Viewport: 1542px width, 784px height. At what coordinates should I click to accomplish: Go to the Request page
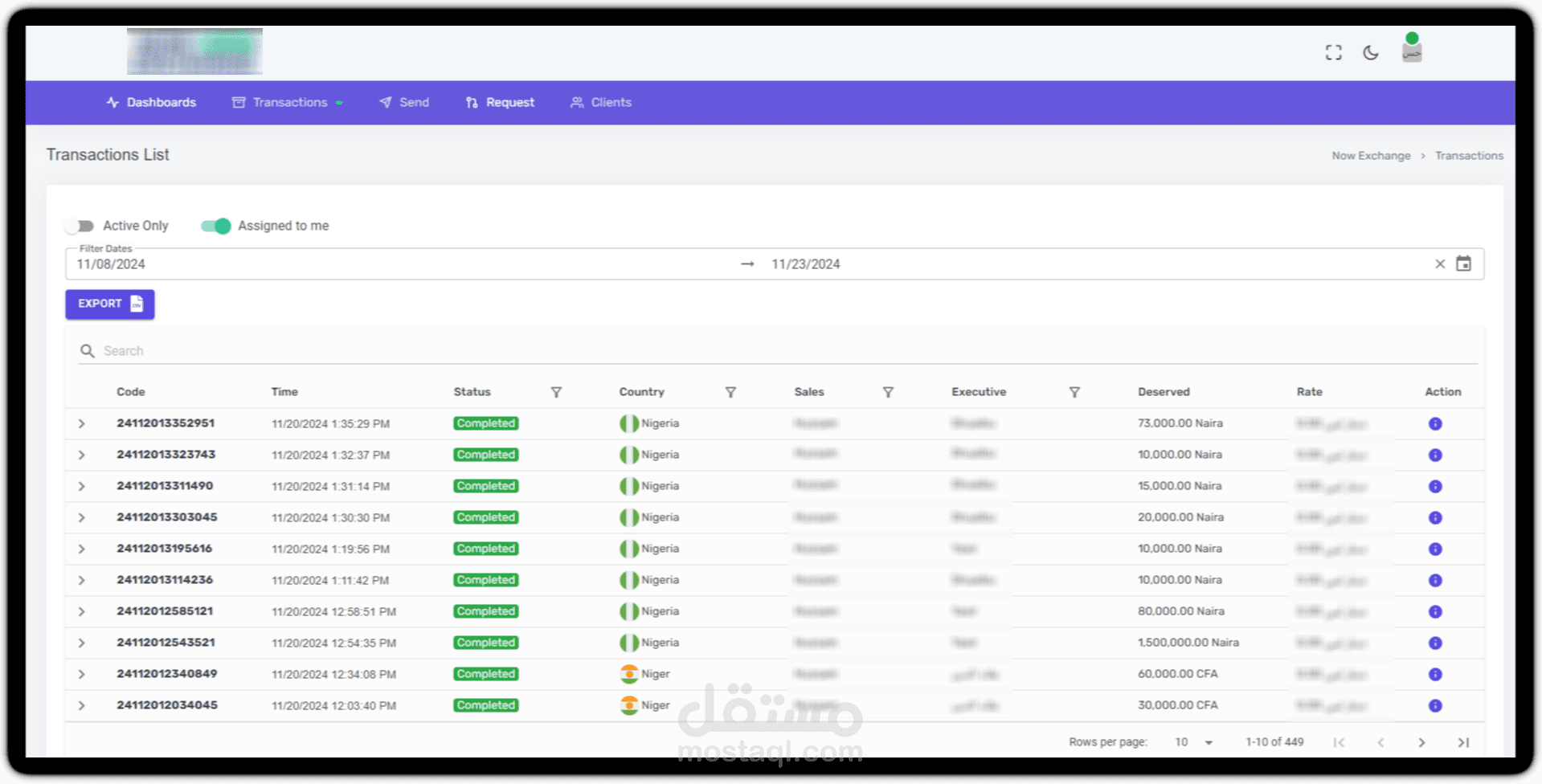click(x=500, y=102)
